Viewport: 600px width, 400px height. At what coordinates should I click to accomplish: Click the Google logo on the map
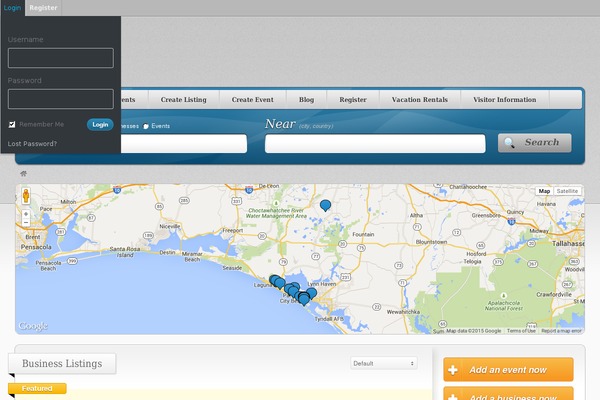(x=33, y=326)
